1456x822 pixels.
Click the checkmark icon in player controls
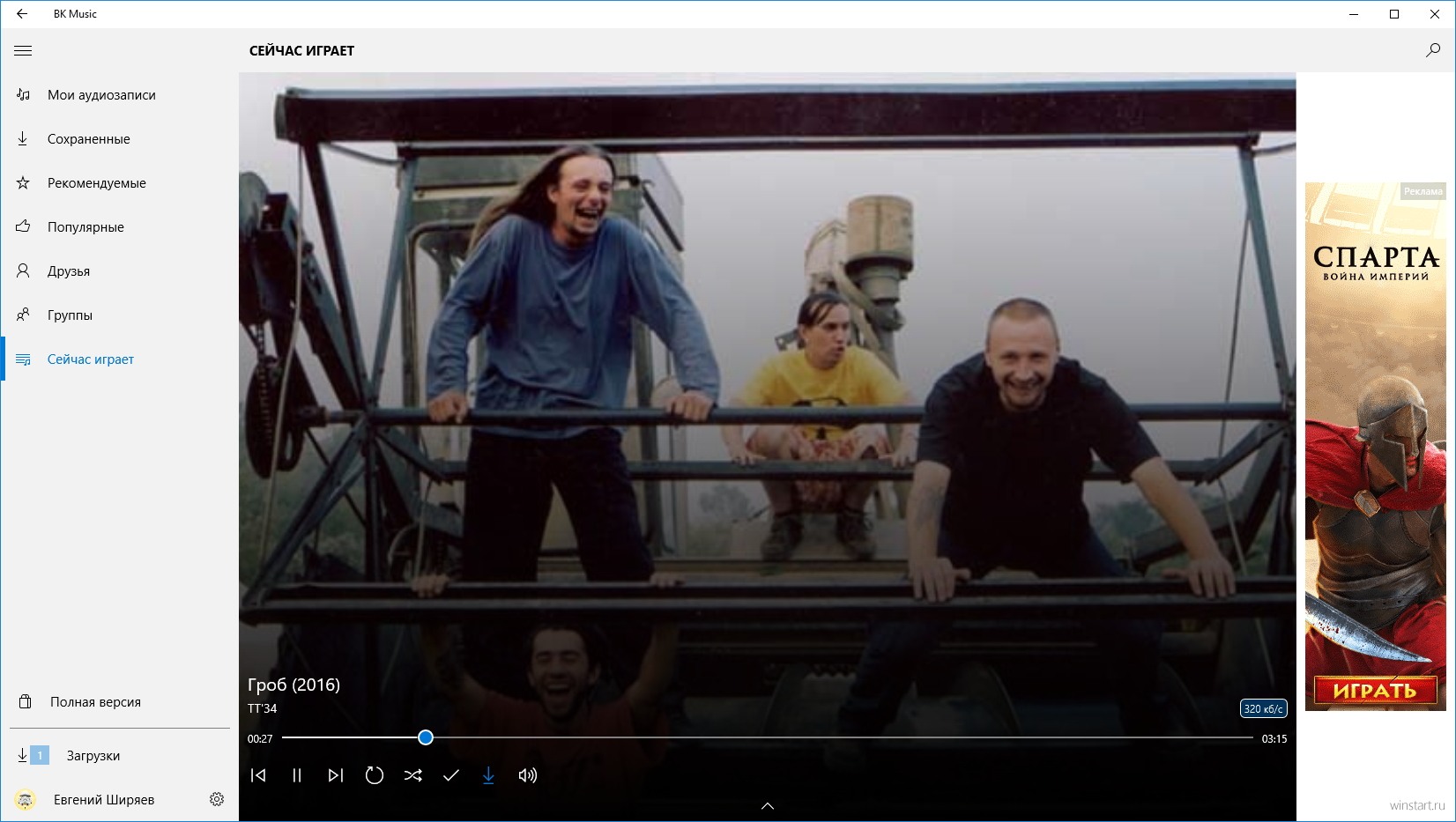point(451,775)
